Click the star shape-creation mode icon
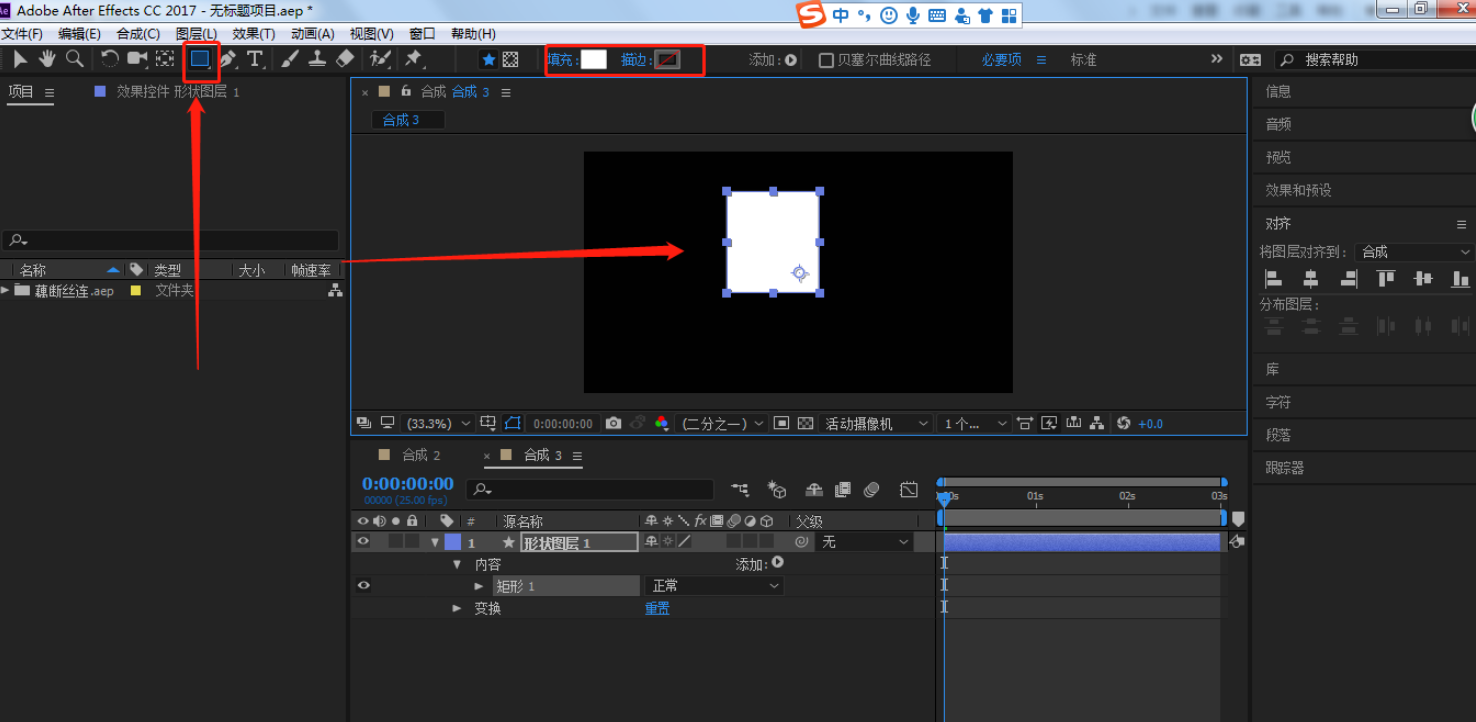The width and height of the screenshot is (1476, 722). 489,60
